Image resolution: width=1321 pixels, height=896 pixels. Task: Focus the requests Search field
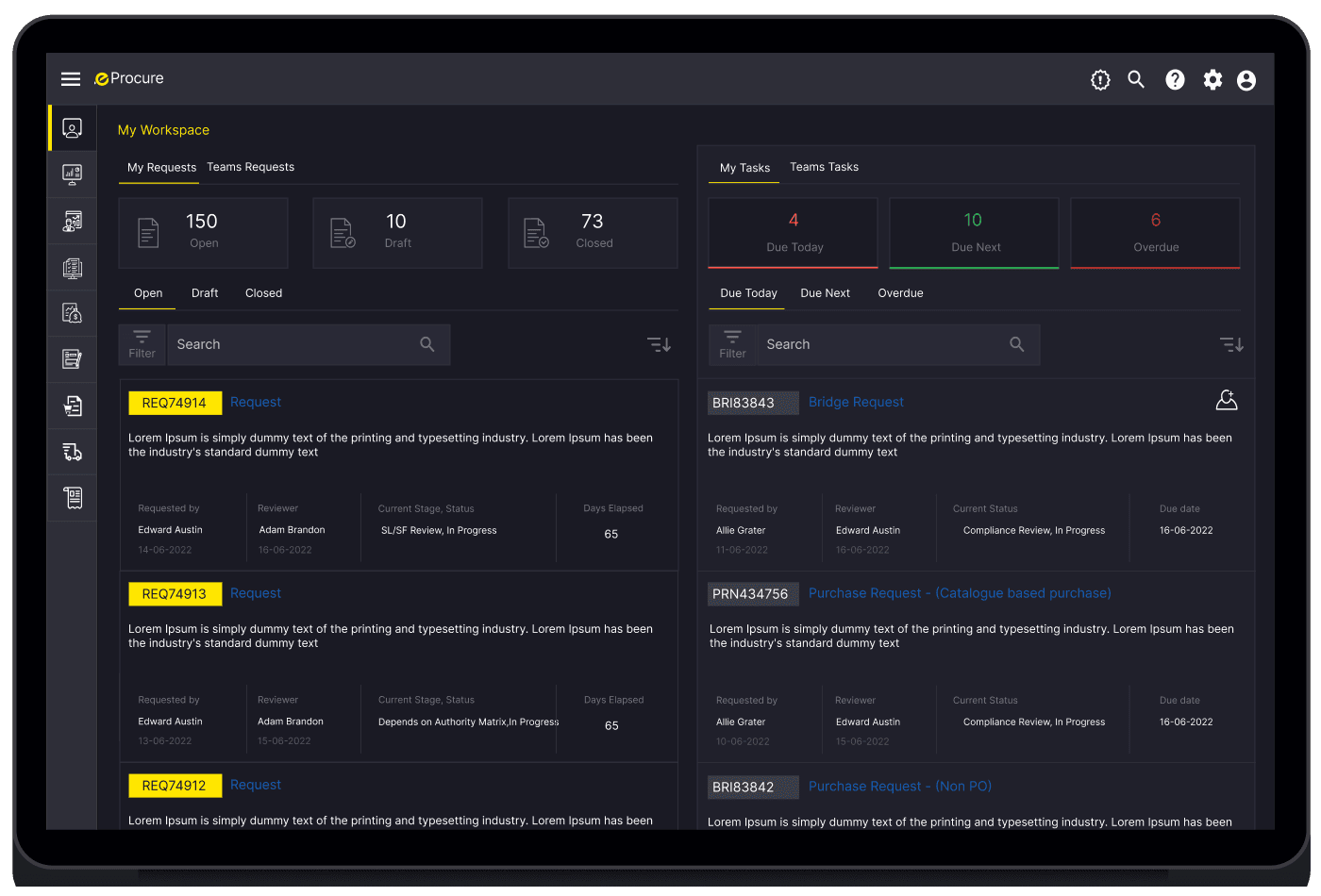coord(309,344)
